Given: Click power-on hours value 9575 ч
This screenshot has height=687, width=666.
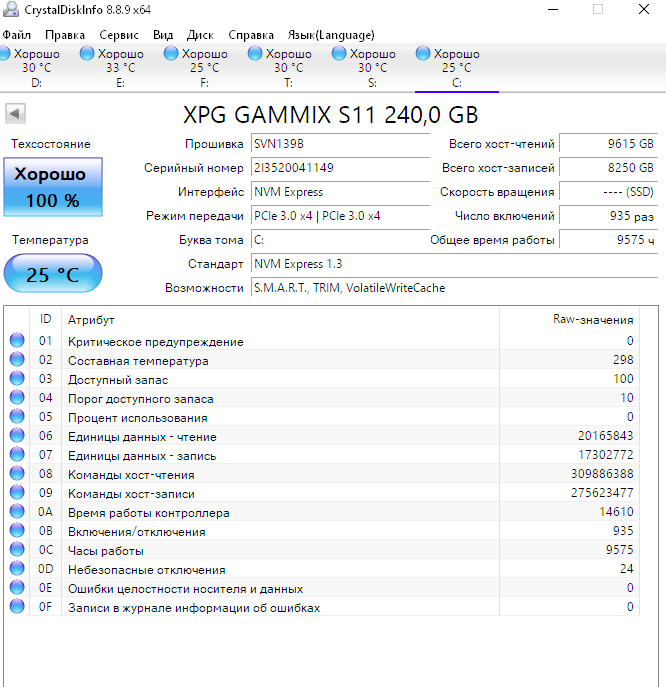Looking at the screenshot, I should tap(609, 240).
